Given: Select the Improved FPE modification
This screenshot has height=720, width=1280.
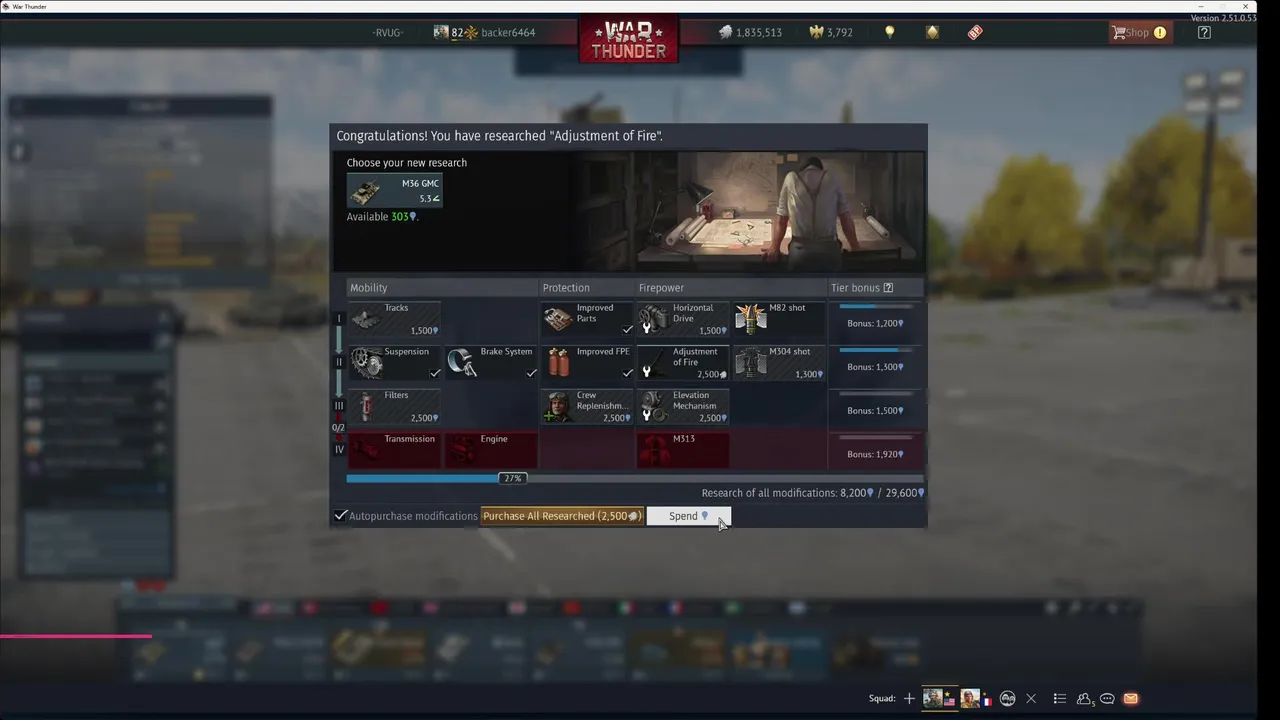Looking at the screenshot, I should 588,363.
